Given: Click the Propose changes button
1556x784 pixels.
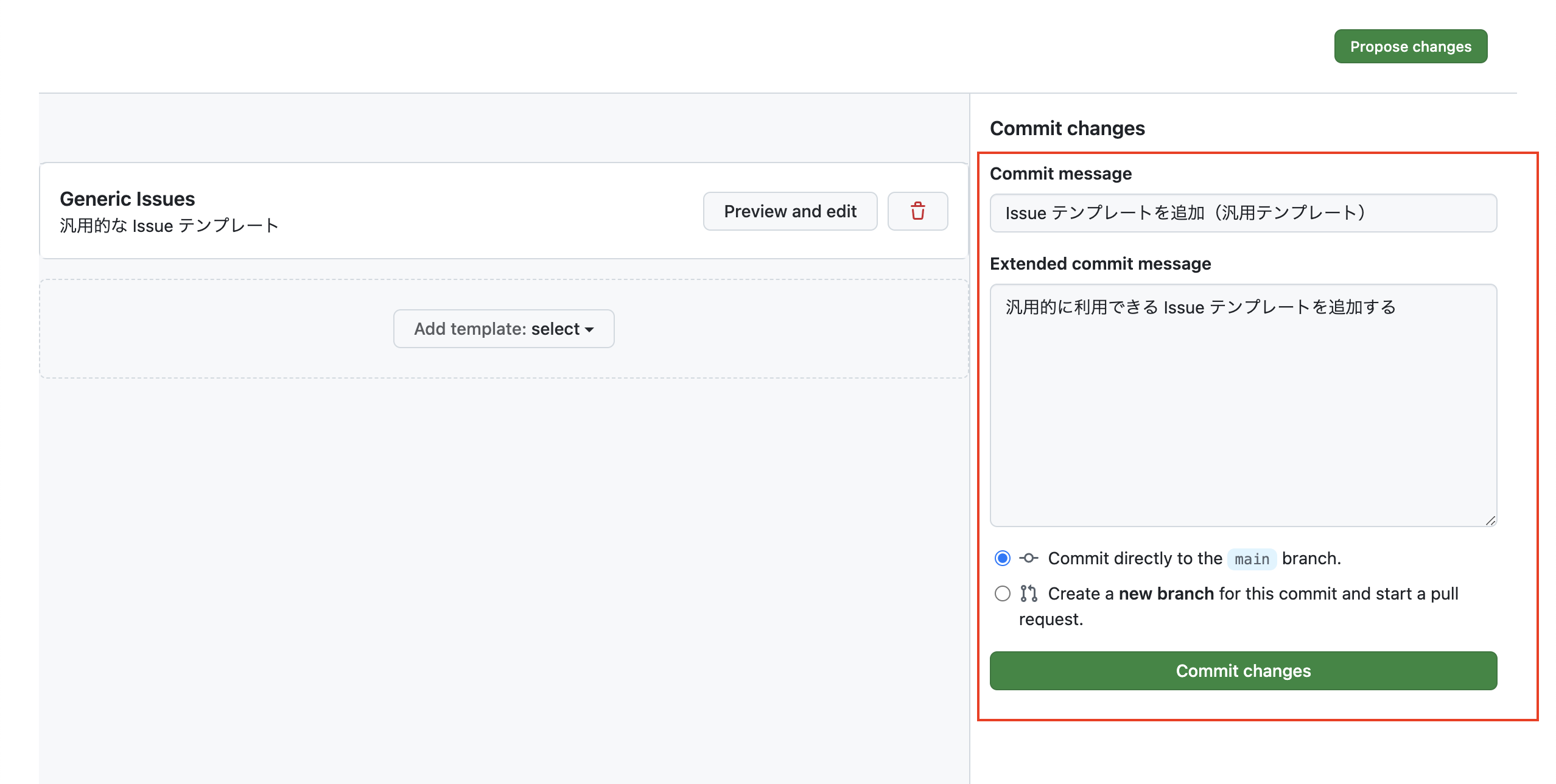Looking at the screenshot, I should 1410,46.
